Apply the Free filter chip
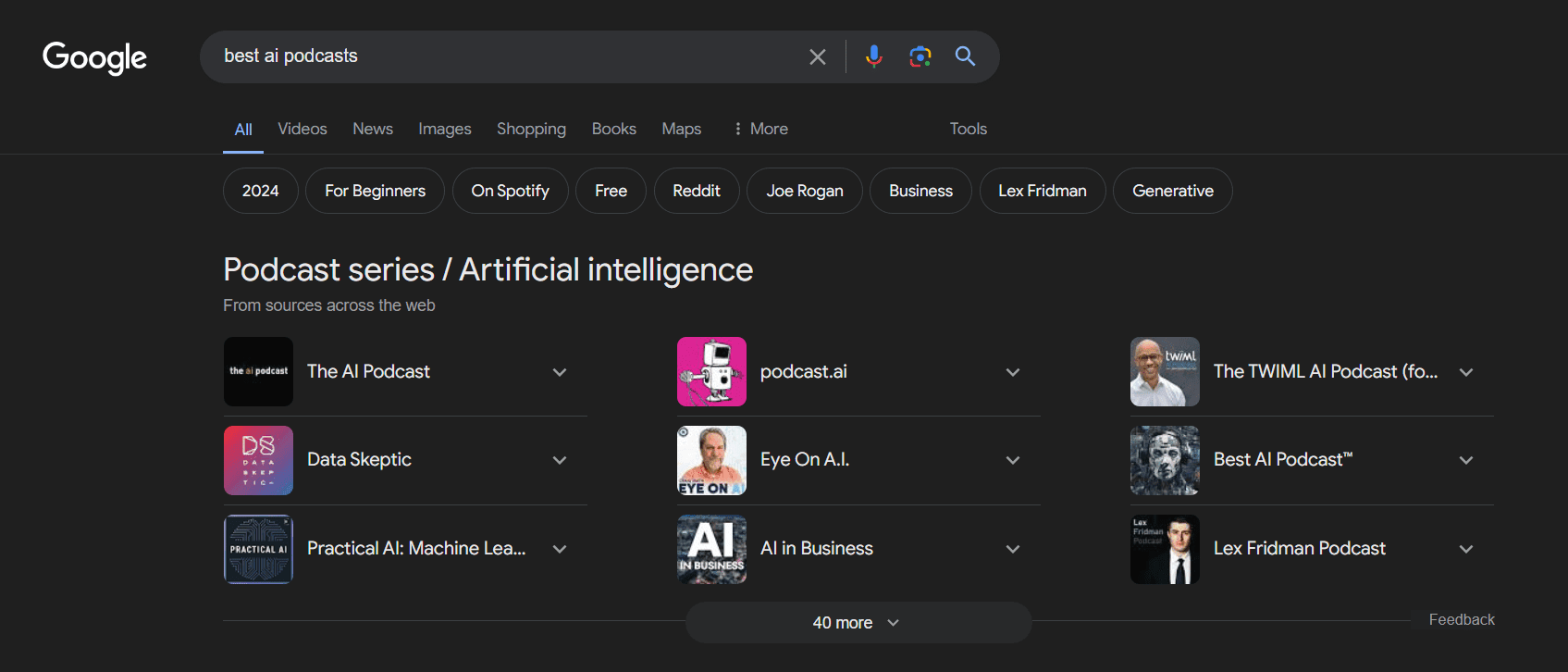The image size is (1568, 672). [x=611, y=191]
